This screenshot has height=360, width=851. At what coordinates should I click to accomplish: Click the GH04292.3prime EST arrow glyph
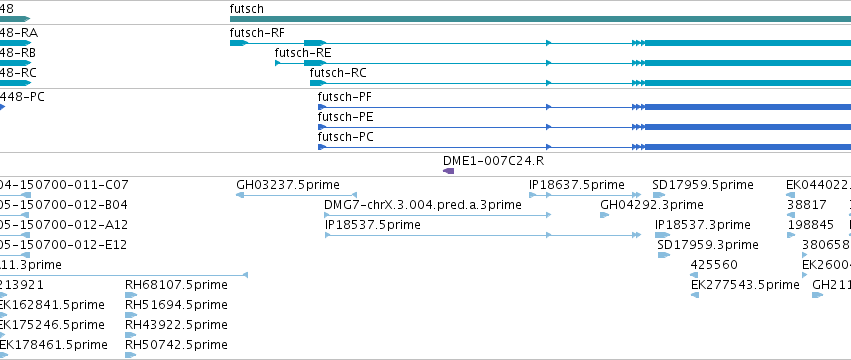tap(604, 215)
